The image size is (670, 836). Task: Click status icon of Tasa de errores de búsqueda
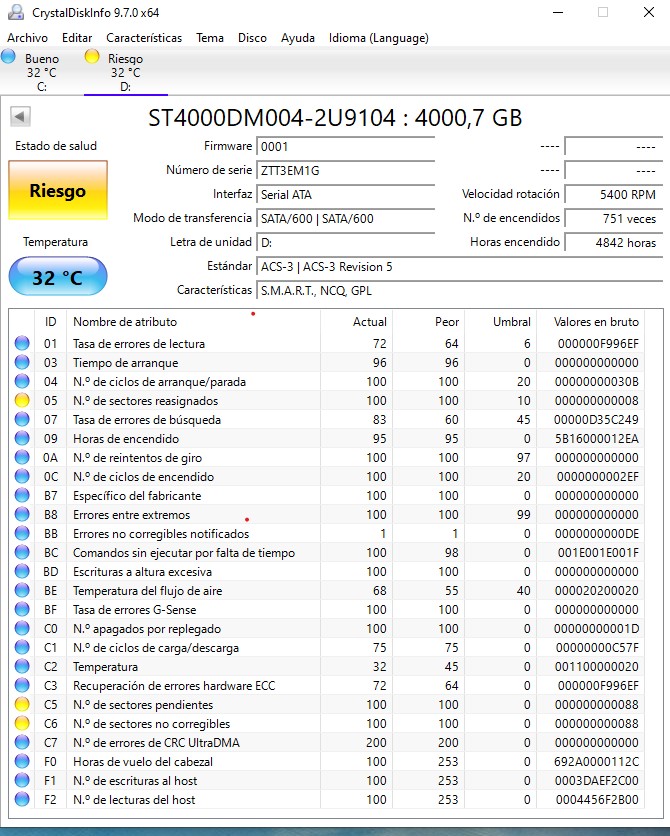[22, 420]
